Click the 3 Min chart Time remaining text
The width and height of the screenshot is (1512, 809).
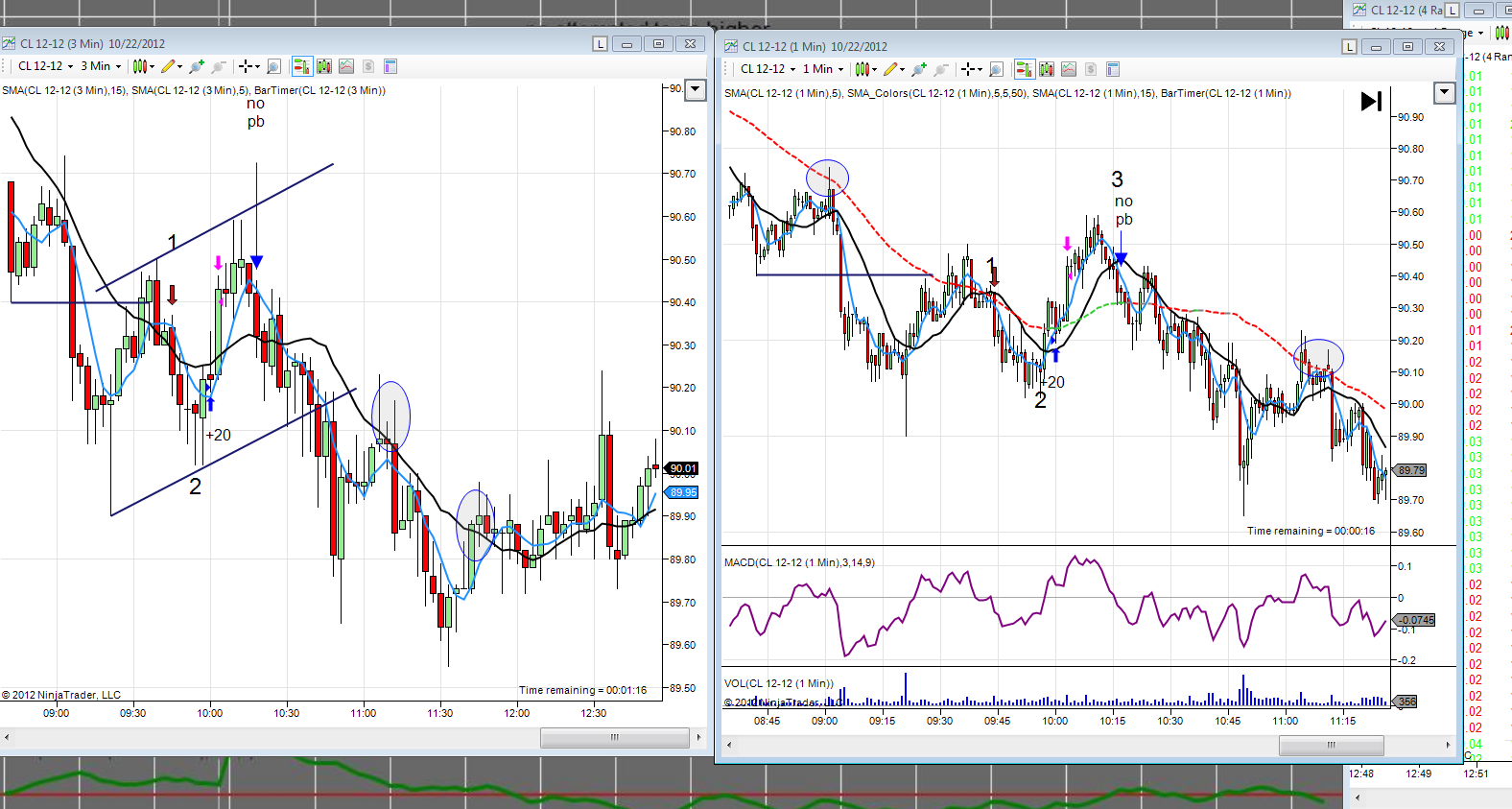pyautogui.click(x=583, y=690)
